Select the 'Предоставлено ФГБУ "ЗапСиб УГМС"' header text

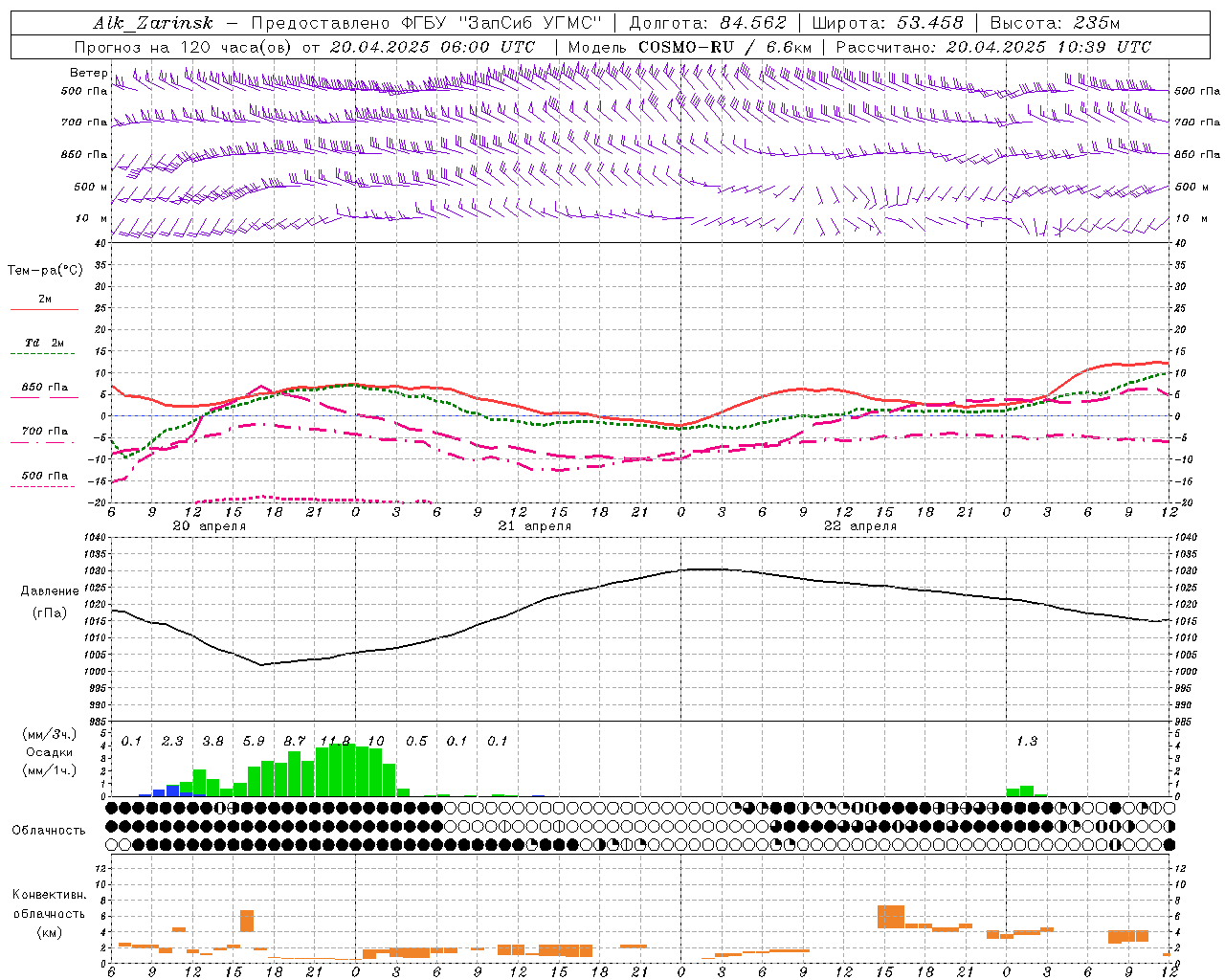click(x=427, y=23)
